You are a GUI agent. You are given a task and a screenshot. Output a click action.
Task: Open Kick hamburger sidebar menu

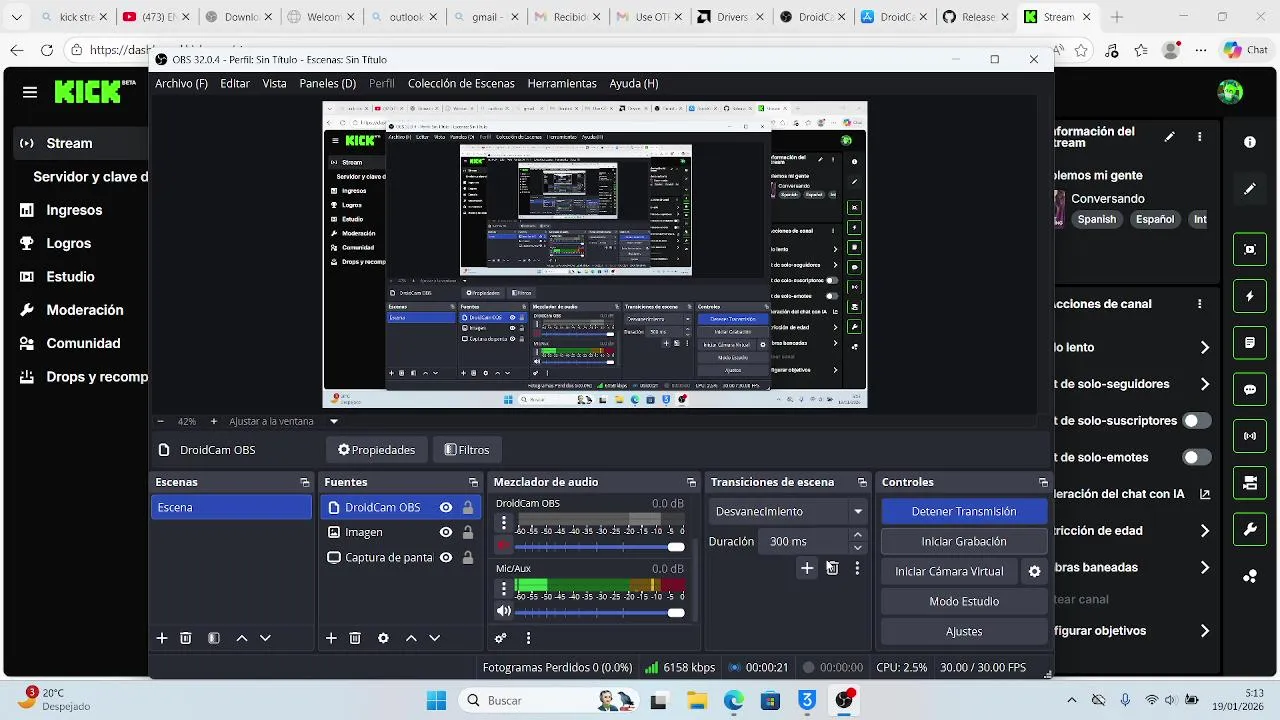click(30, 92)
